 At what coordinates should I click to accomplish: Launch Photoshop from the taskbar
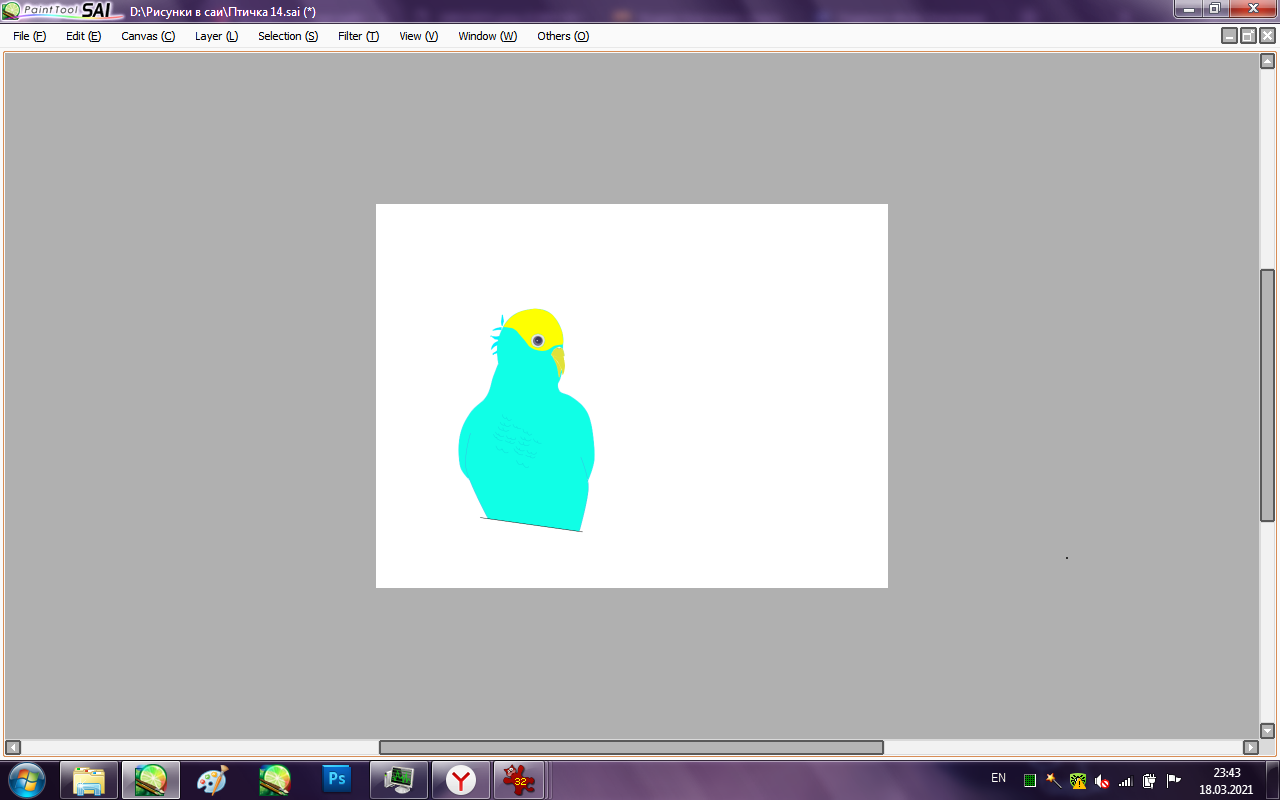click(x=337, y=779)
